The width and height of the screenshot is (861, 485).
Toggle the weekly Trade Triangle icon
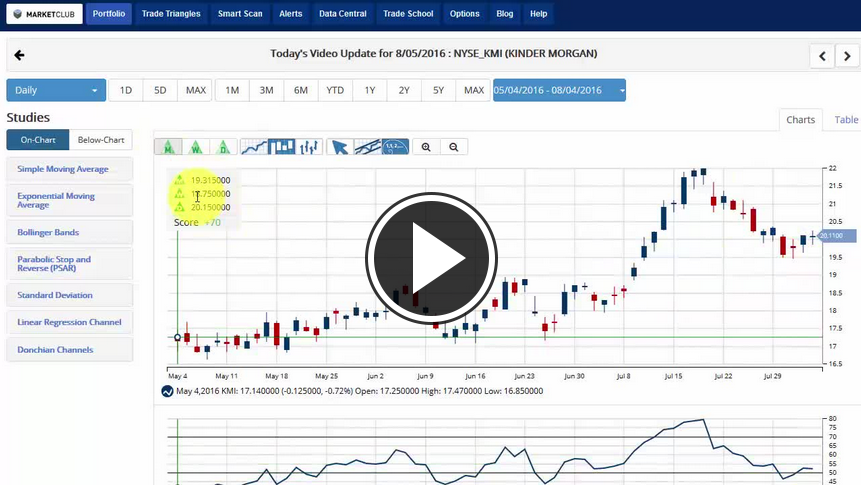[196, 147]
